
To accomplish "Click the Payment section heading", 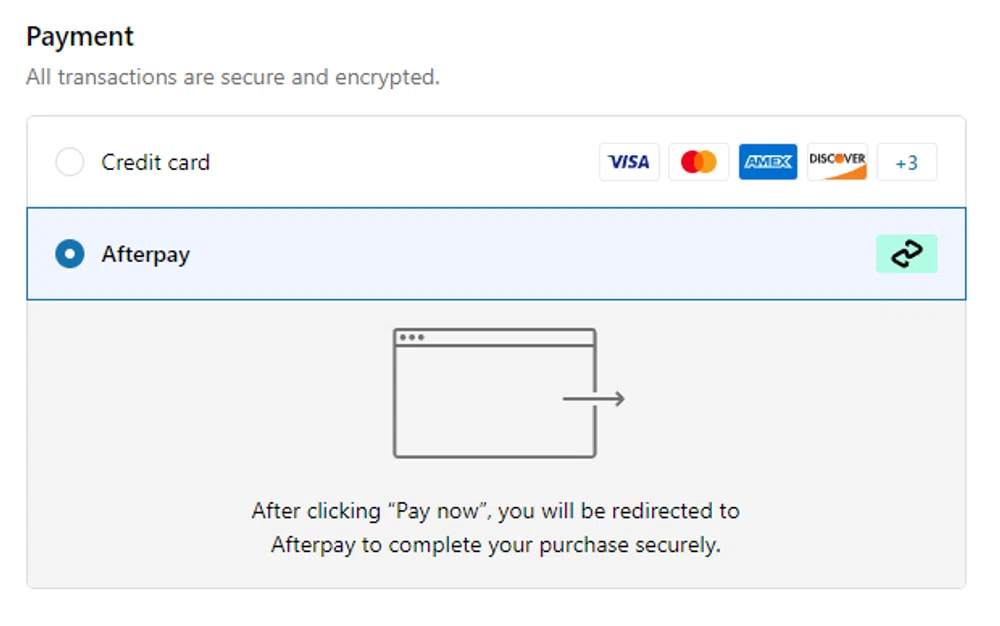I will [80, 37].
